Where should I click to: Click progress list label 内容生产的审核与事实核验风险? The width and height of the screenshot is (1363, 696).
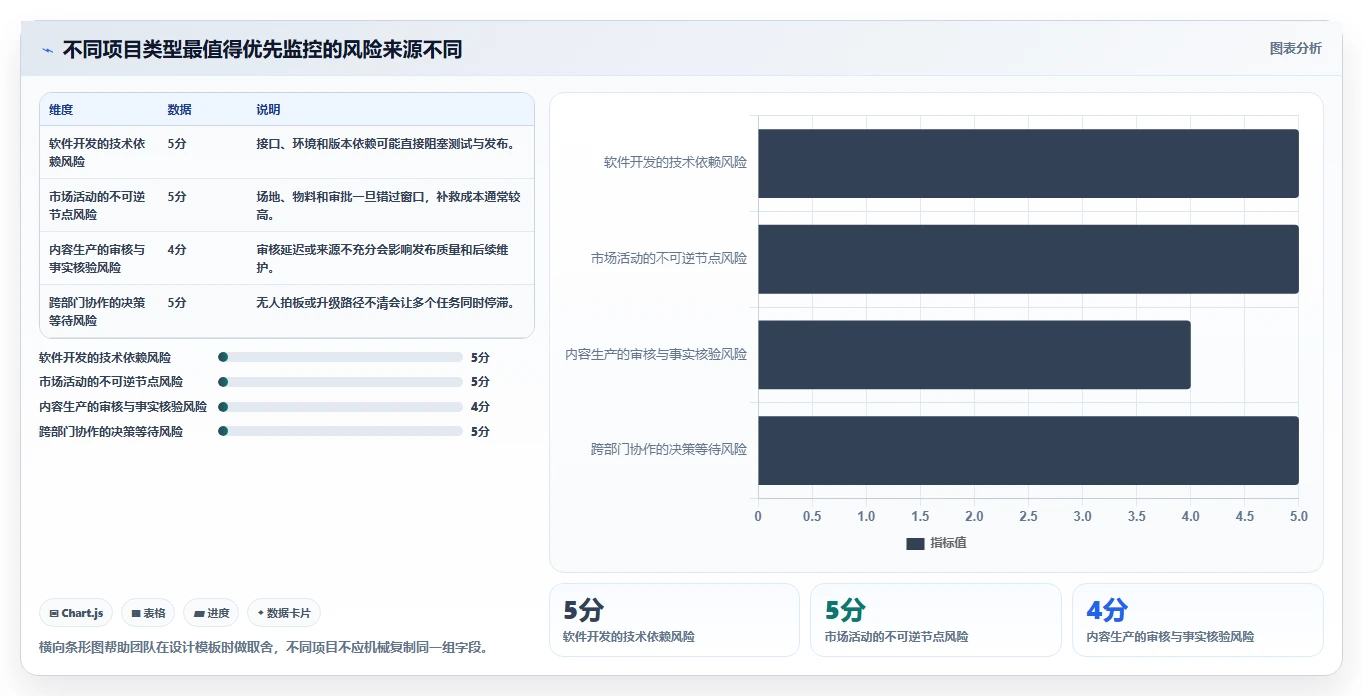pos(123,407)
